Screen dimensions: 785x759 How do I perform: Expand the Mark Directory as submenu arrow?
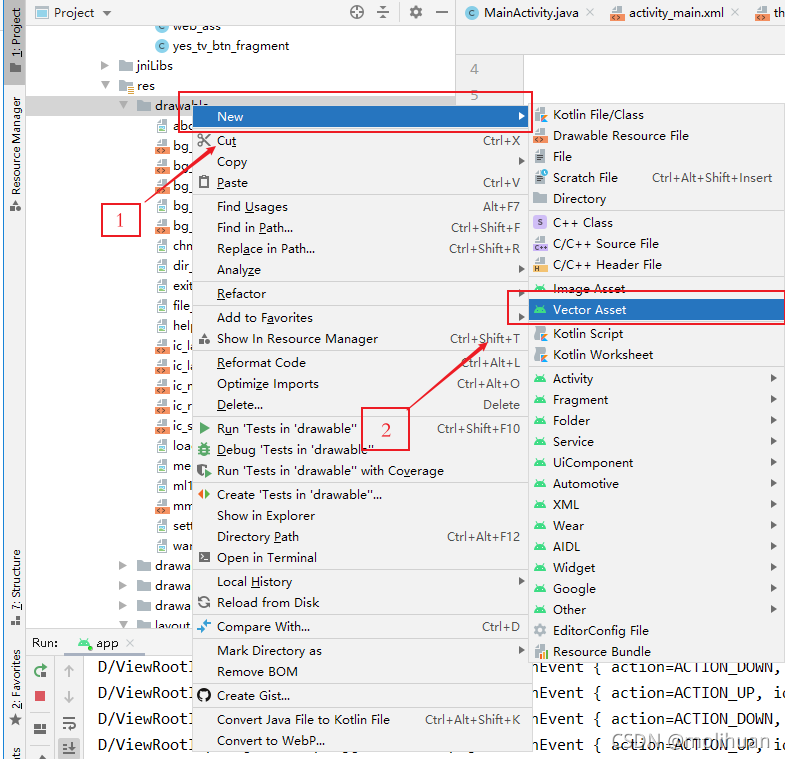521,650
